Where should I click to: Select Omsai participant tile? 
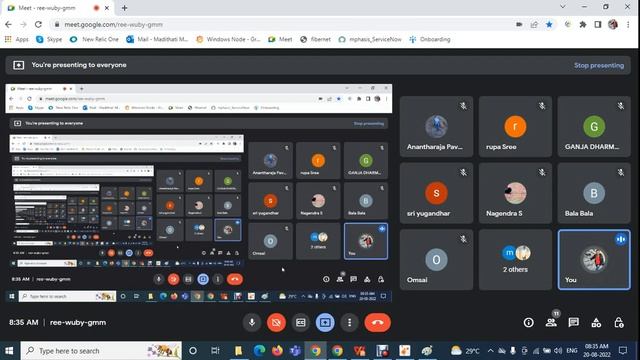click(x=436, y=260)
